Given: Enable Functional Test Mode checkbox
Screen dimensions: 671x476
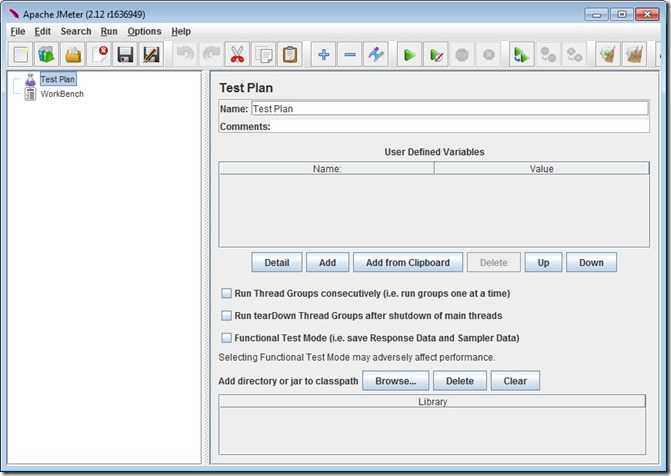Looking at the screenshot, I should [226, 338].
